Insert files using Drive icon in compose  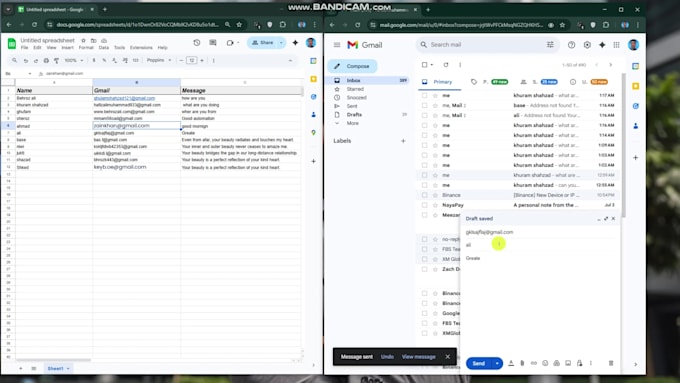click(556, 363)
